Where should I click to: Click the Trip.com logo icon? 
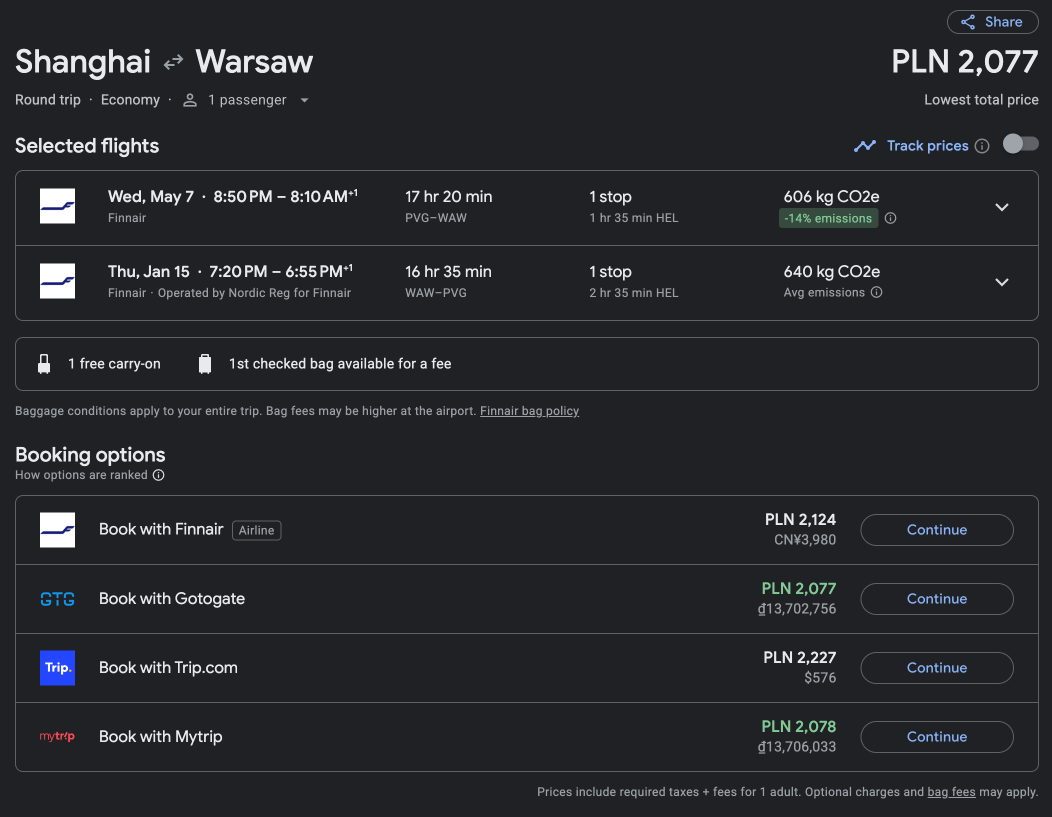(x=58, y=668)
